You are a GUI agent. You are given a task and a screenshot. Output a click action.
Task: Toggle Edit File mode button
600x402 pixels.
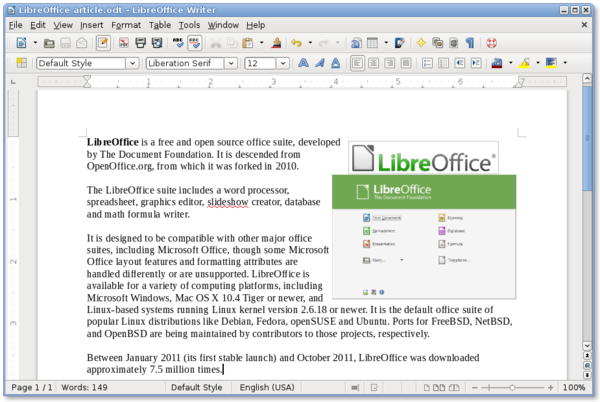[103, 43]
